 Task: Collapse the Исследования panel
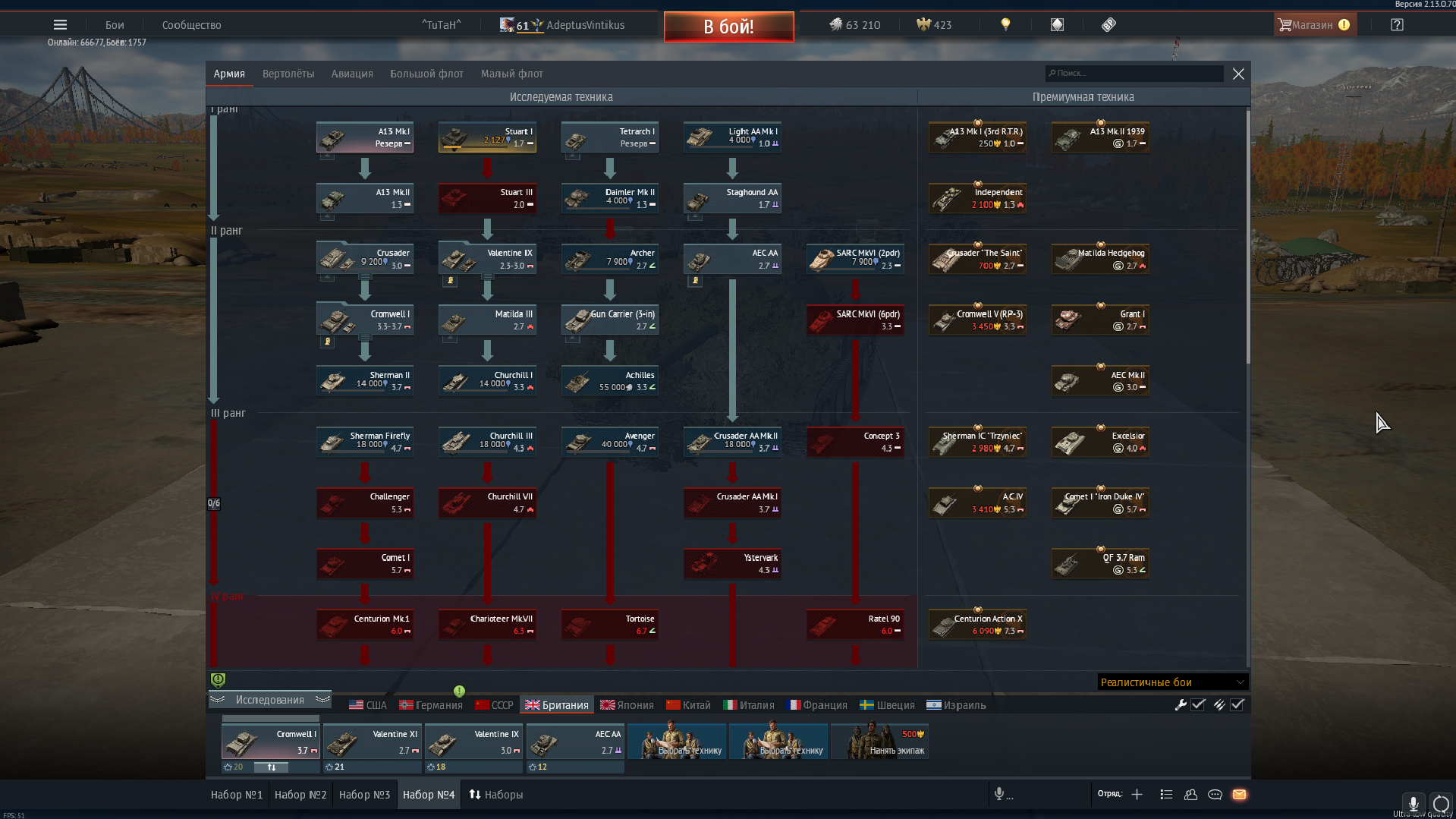[x=270, y=700]
